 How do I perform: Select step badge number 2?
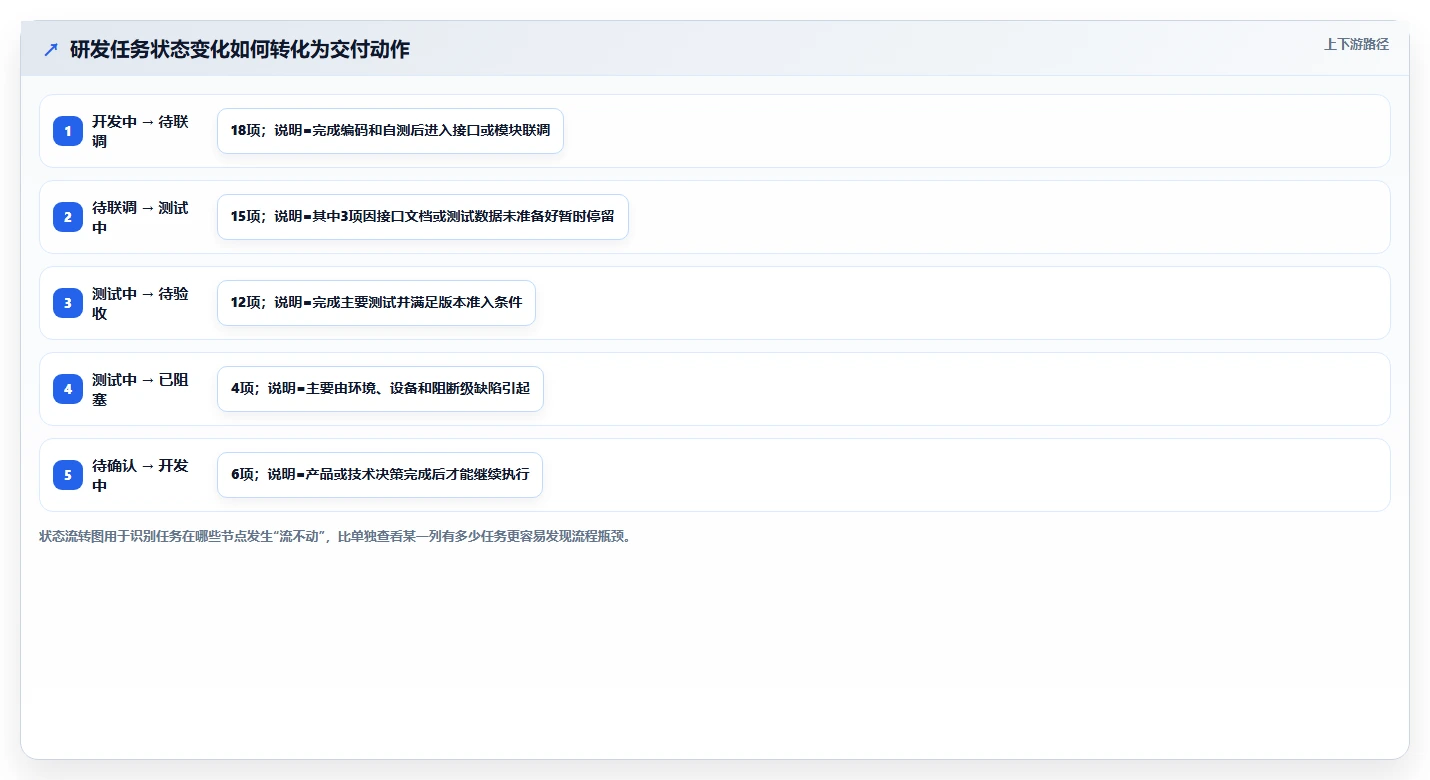point(68,217)
